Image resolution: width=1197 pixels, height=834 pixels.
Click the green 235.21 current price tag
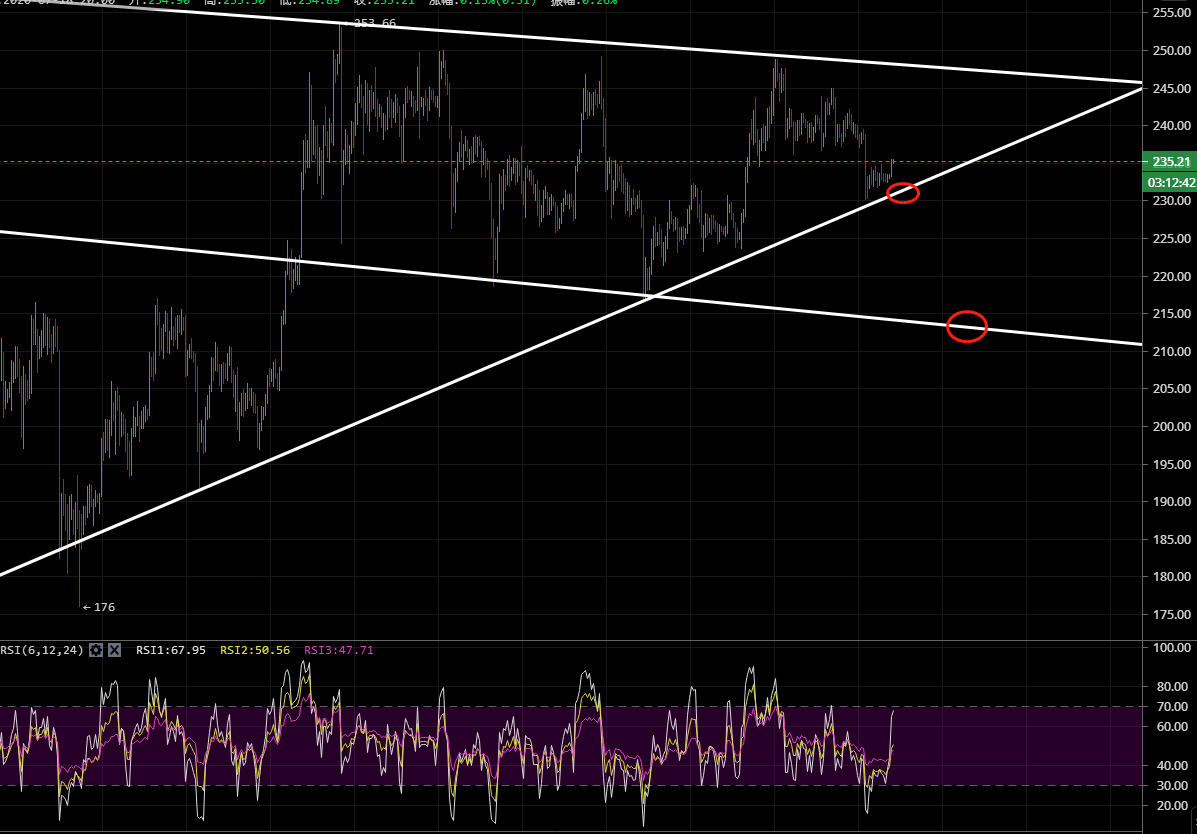point(1169,162)
